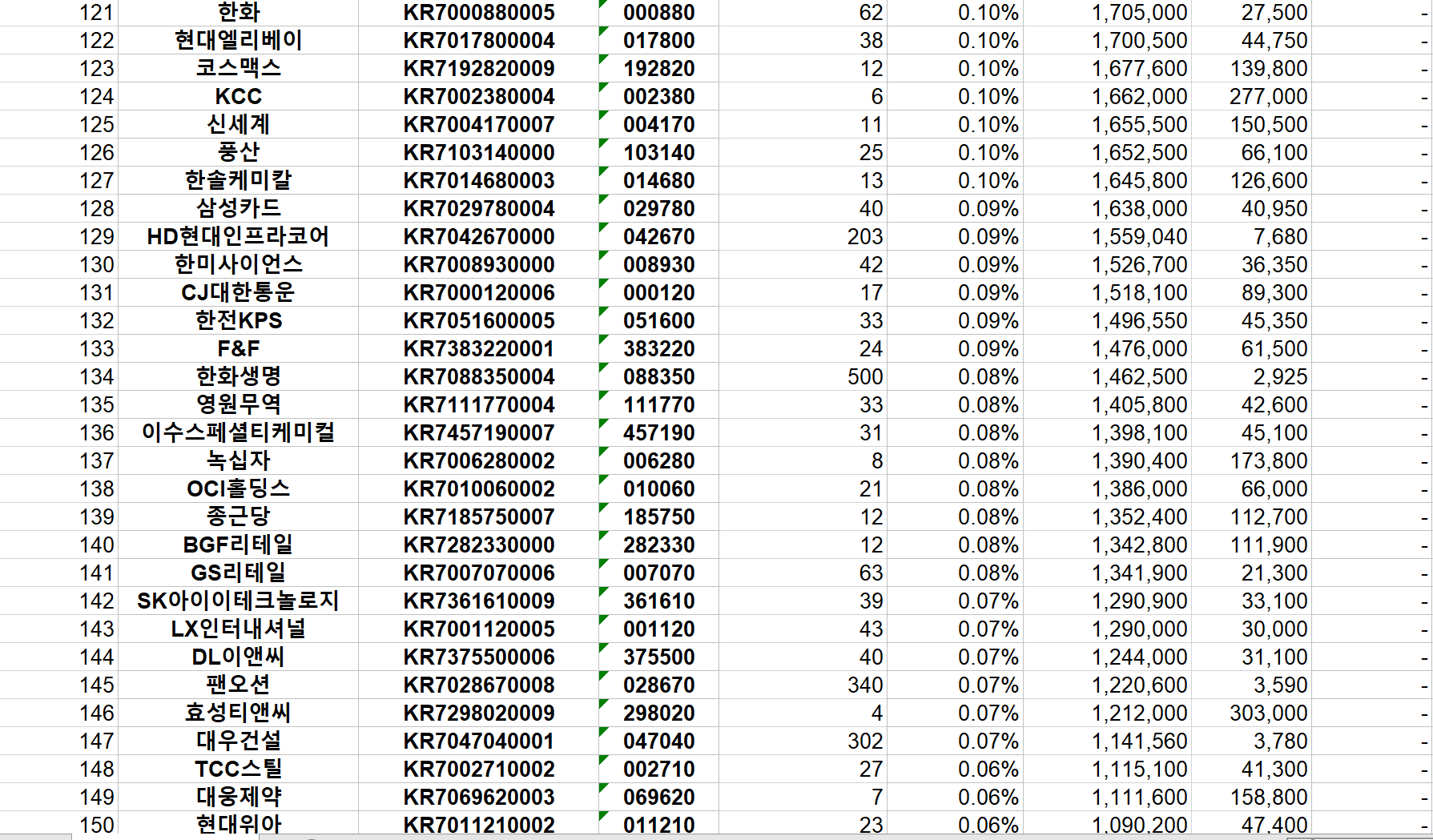
Task: Select DL이앤씨 company cell
Action: pyautogui.click(x=239, y=657)
